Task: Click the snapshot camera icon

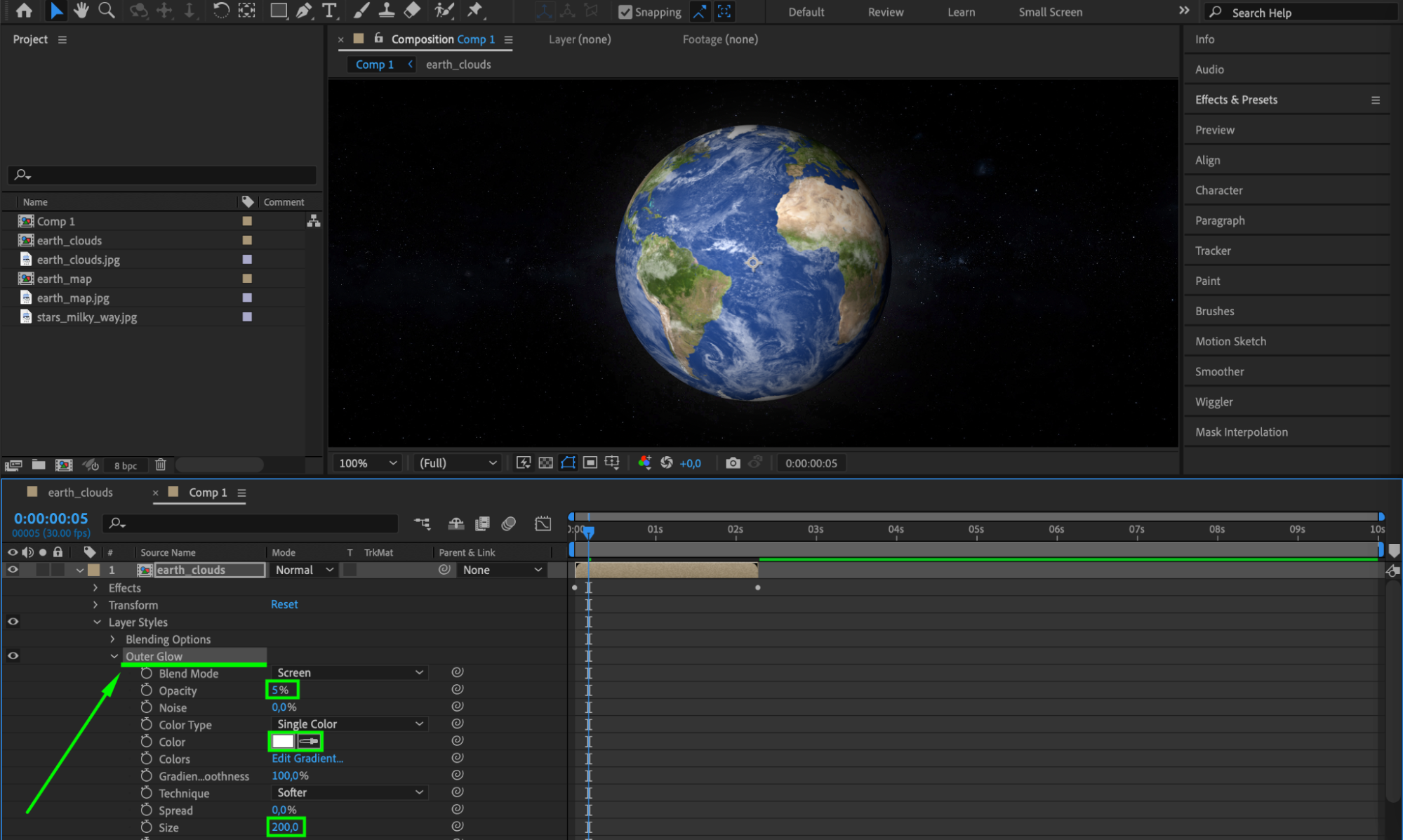Action: [733, 463]
